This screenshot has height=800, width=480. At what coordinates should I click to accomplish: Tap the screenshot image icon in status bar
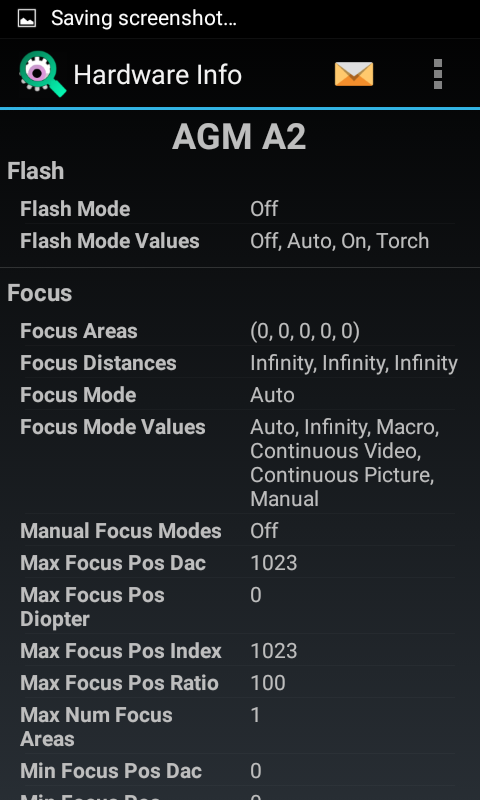pyautogui.click(x=27, y=18)
